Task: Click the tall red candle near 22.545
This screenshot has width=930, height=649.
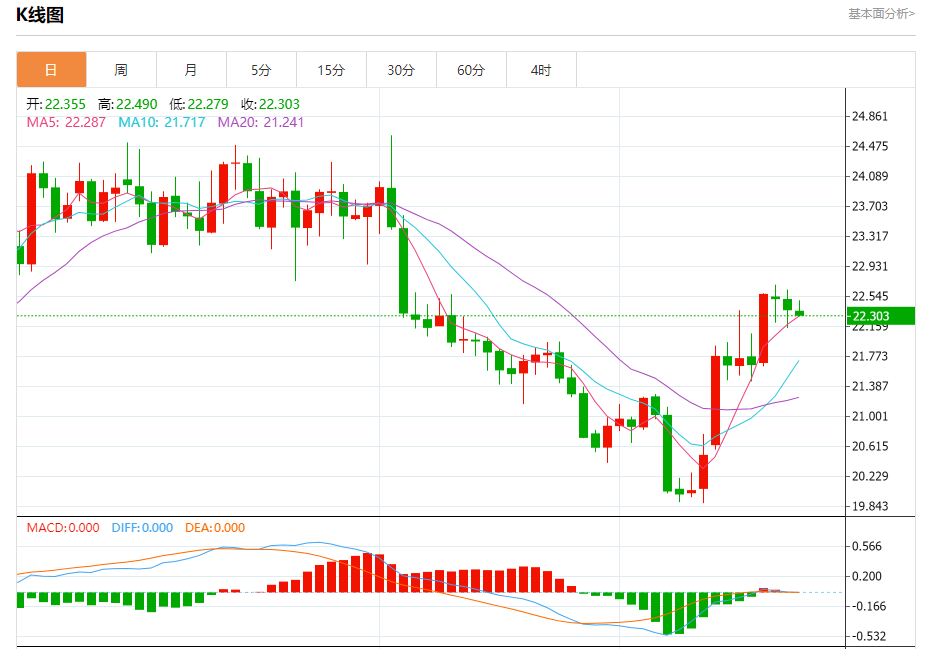Action: click(763, 328)
